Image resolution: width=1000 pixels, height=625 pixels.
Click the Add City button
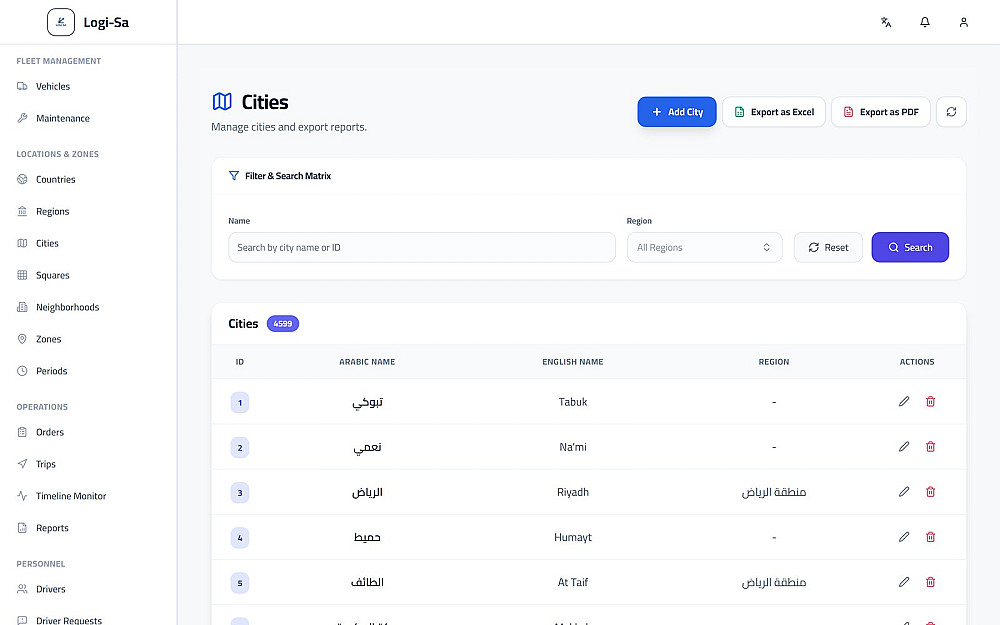pyautogui.click(x=677, y=112)
